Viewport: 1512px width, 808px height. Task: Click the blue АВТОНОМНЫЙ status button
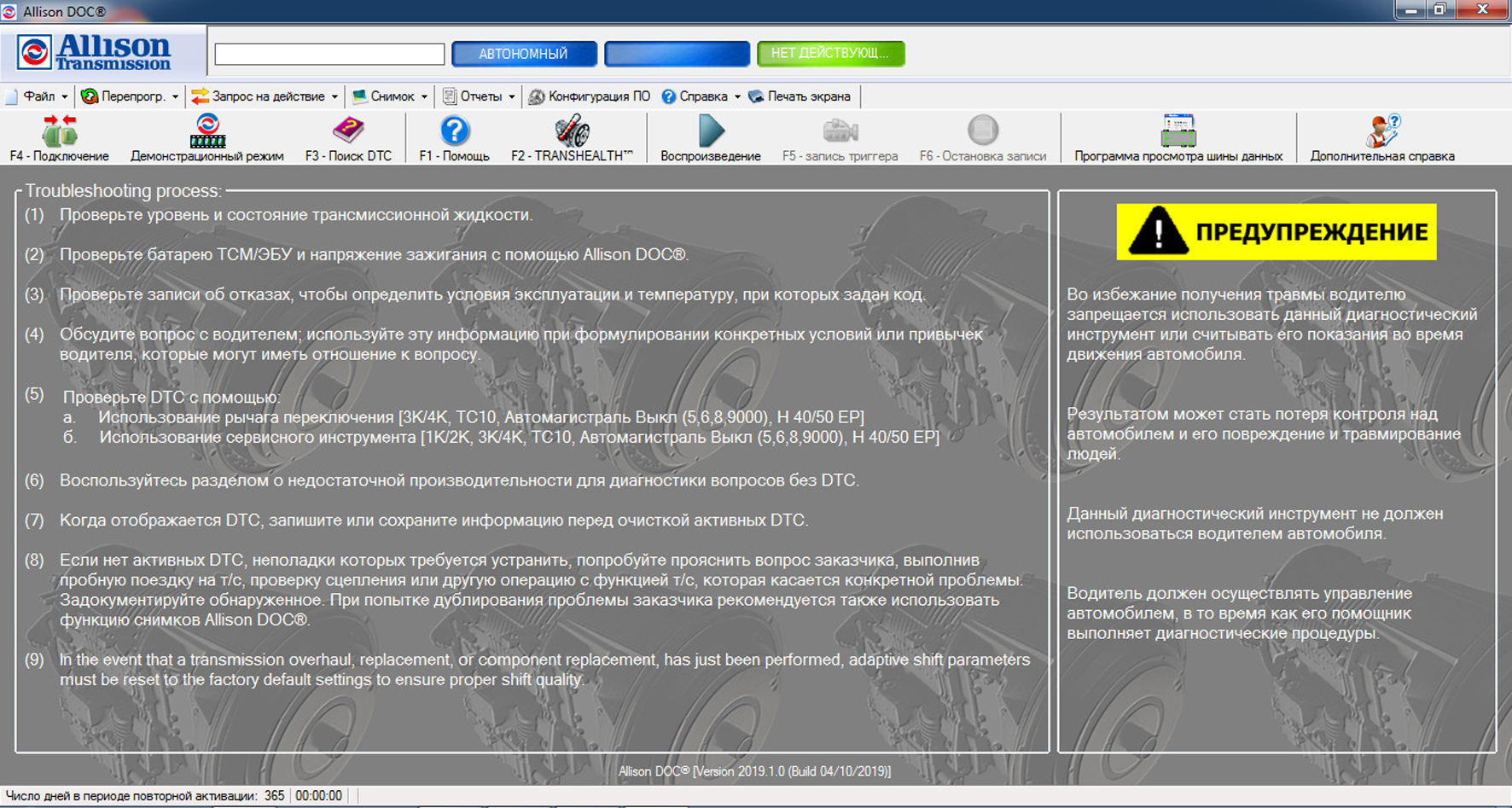pyautogui.click(x=523, y=54)
